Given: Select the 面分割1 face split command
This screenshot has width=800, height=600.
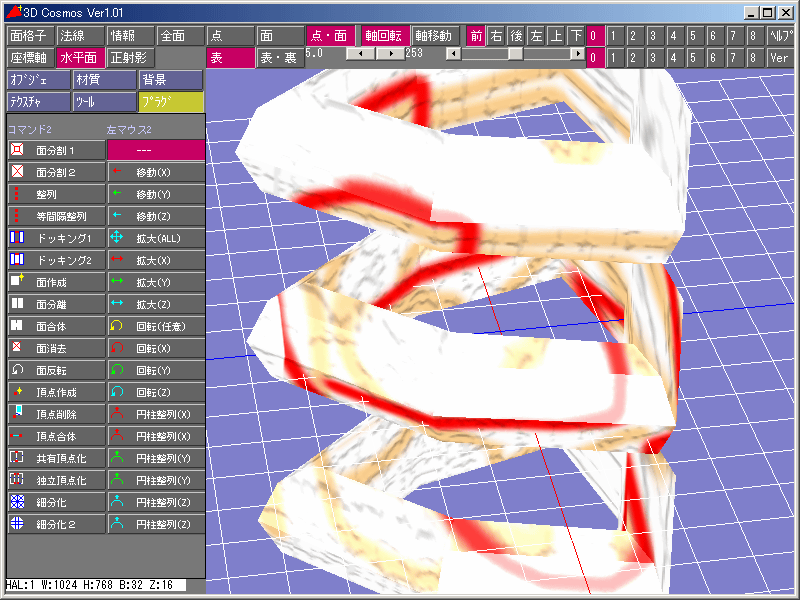Looking at the screenshot, I should click(x=57, y=151).
